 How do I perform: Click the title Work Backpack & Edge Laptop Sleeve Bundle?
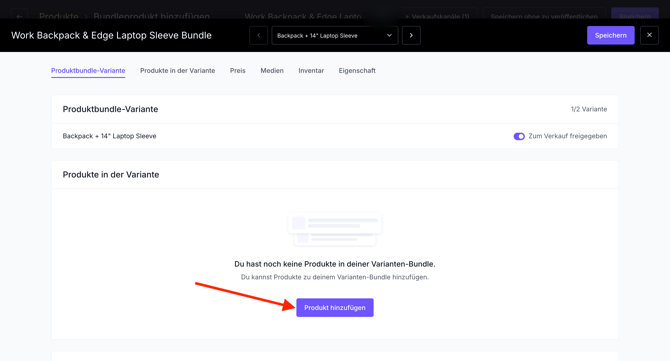(111, 35)
